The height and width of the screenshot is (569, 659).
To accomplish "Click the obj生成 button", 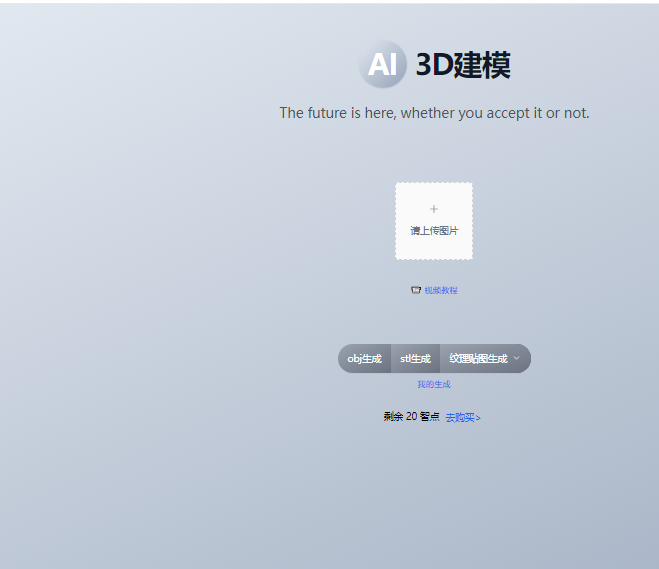I will pyautogui.click(x=364, y=358).
